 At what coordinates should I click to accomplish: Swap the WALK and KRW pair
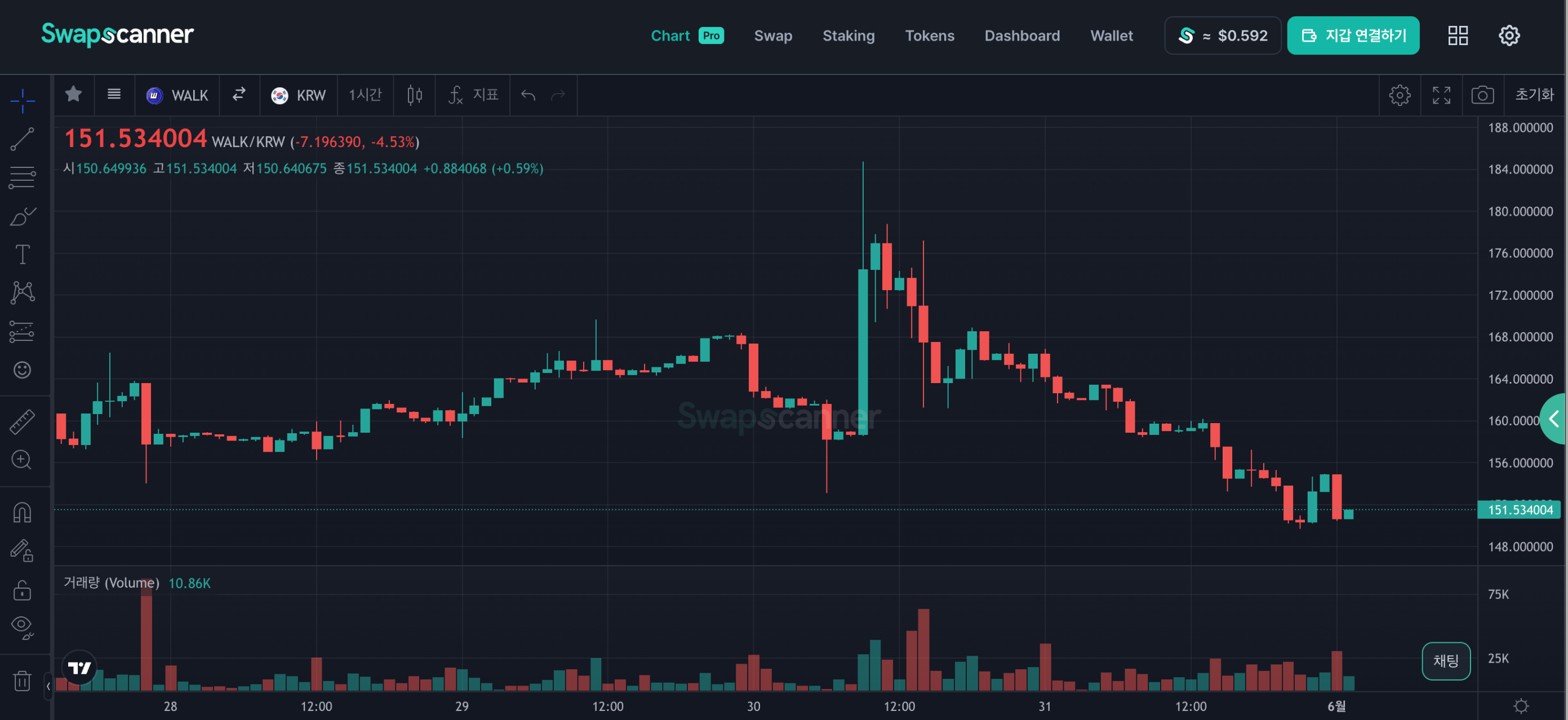(x=239, y=94)
